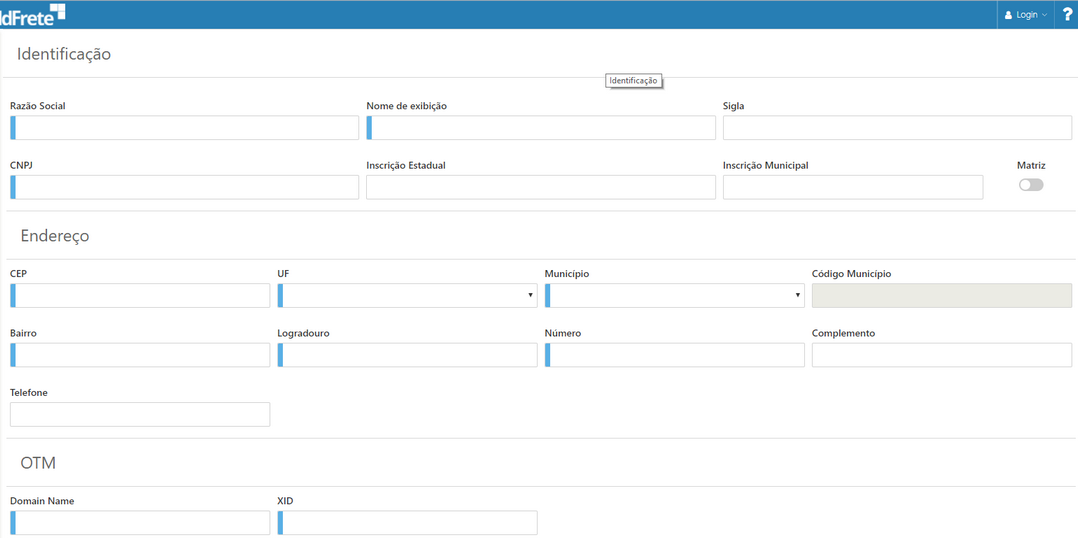Click the Razão Social input field
Viewport: 1078px width, 538px height.
click(185, 127)
